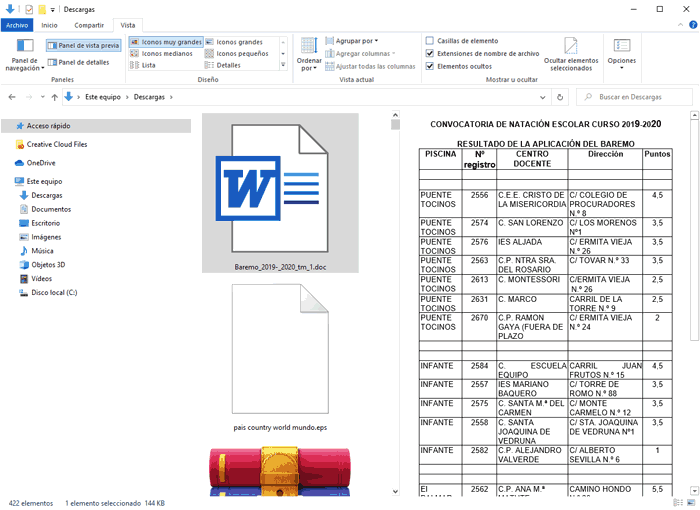
Task: Expand the address bar history dropdown
Action: (x=542, y=97)
